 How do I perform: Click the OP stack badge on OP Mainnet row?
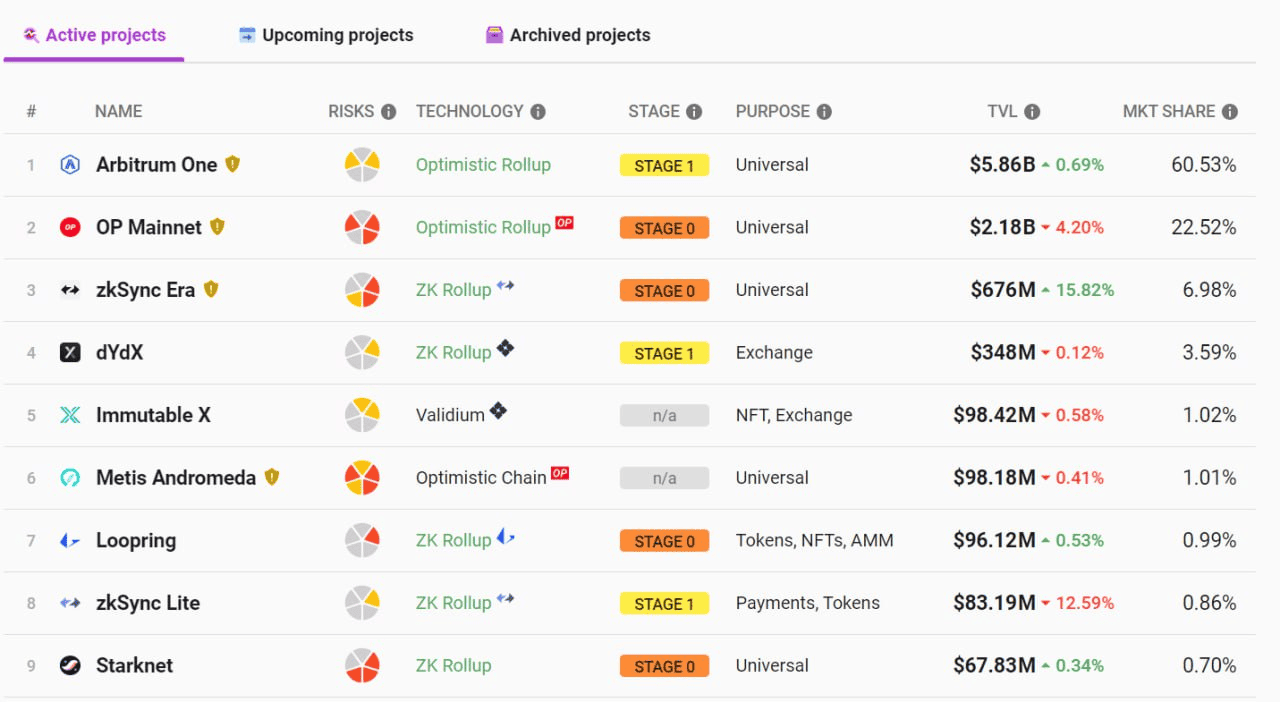coord(564,222)
